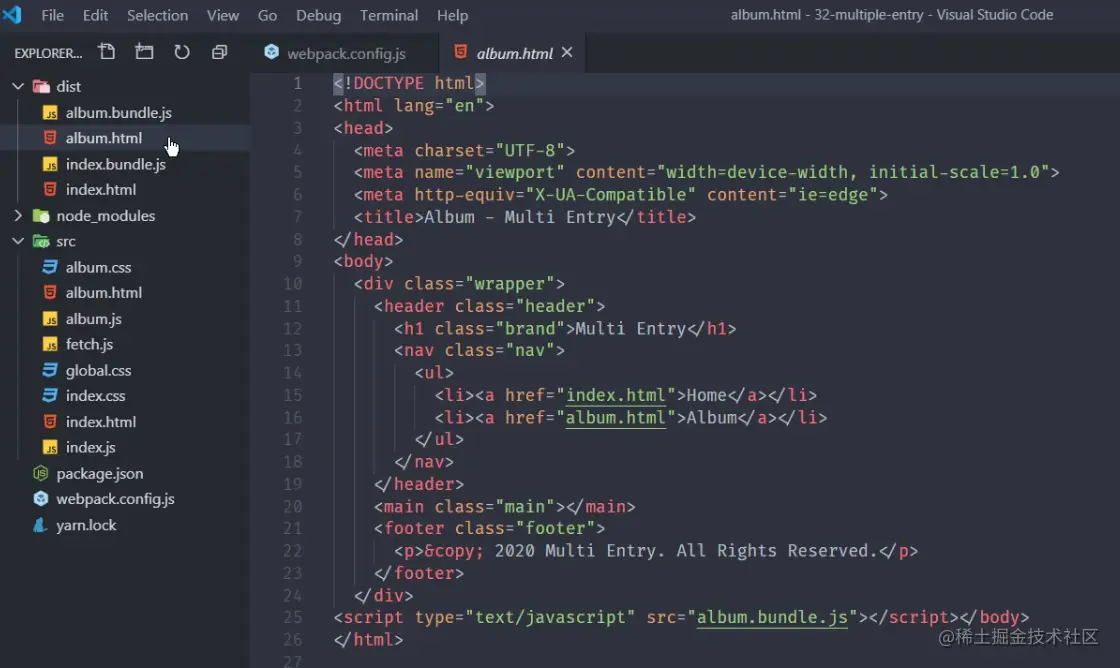Click the EXPLORER panel header label

pos(48,53)
